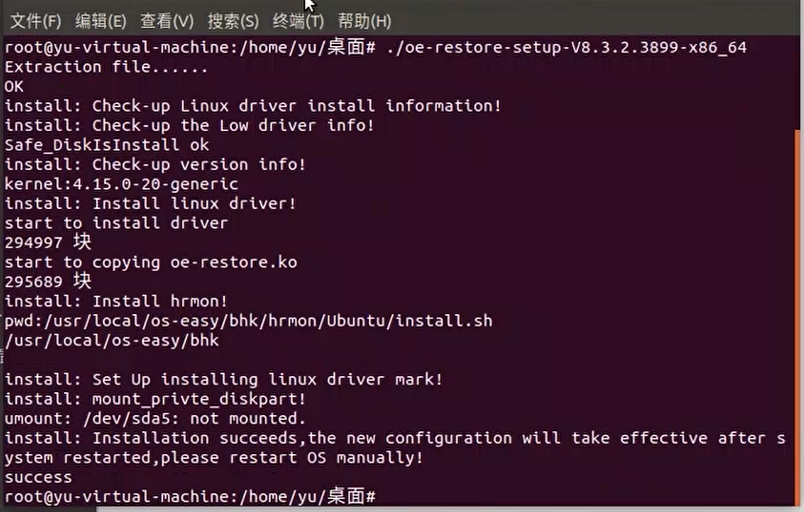The image size is (804, 512).
Task: Click the last command prompt line
Action: [x=190, y=496]
